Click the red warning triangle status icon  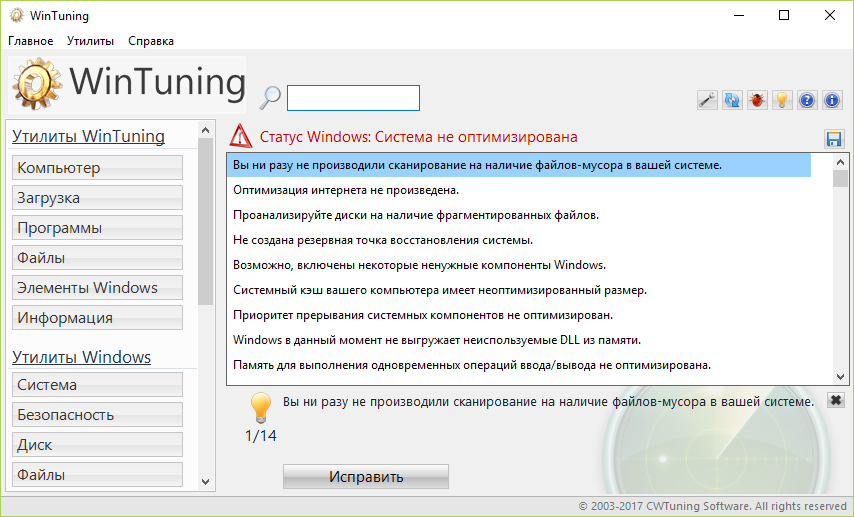pos(241,136)
